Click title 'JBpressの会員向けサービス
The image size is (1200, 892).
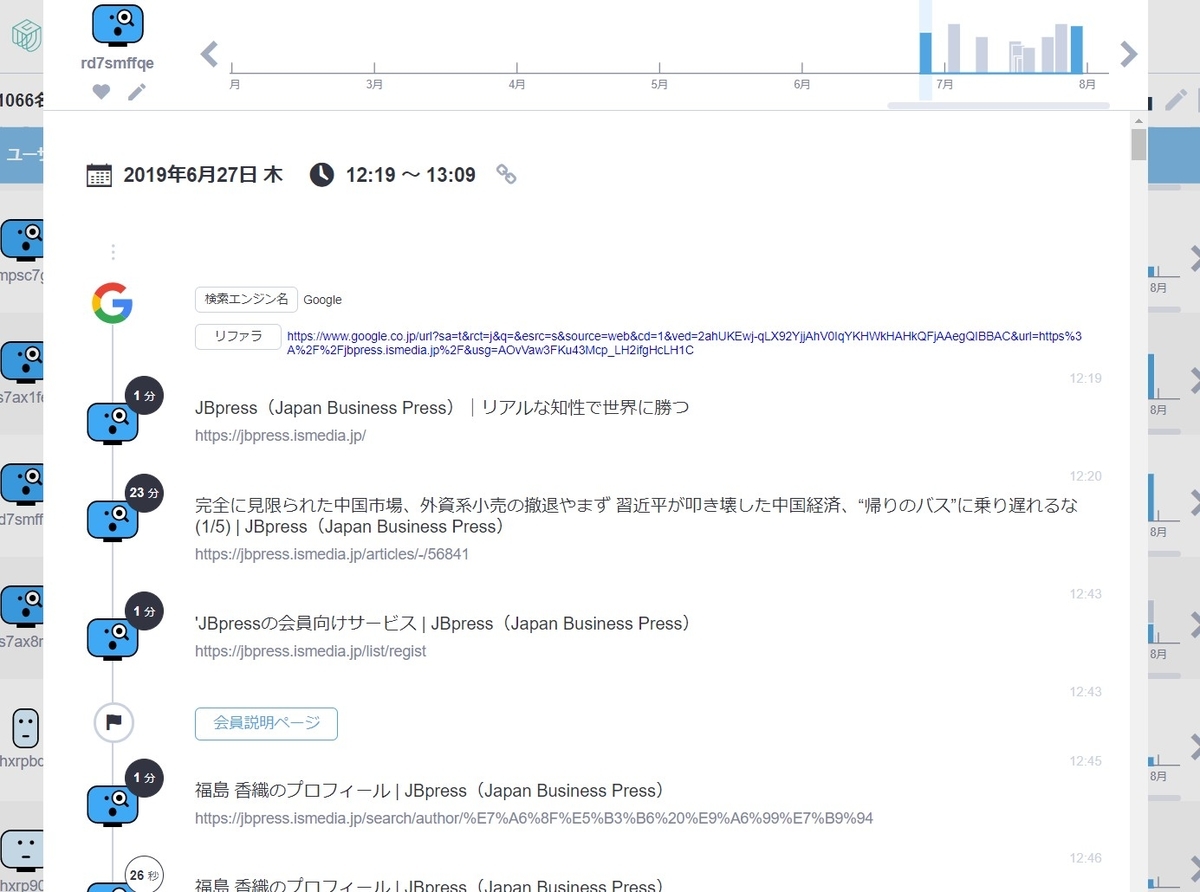[x=443, y=623]
